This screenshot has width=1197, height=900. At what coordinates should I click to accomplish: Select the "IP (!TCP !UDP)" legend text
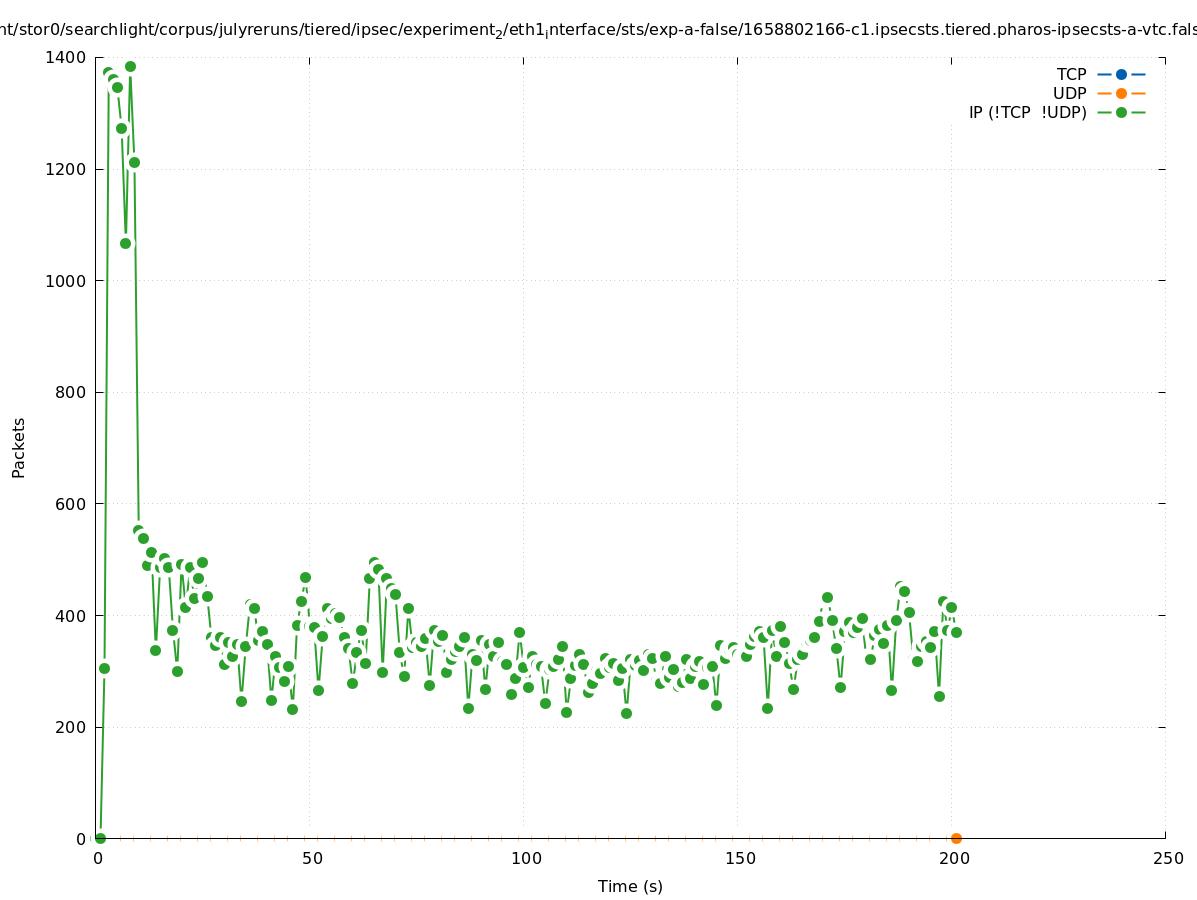coord(1027,112)
